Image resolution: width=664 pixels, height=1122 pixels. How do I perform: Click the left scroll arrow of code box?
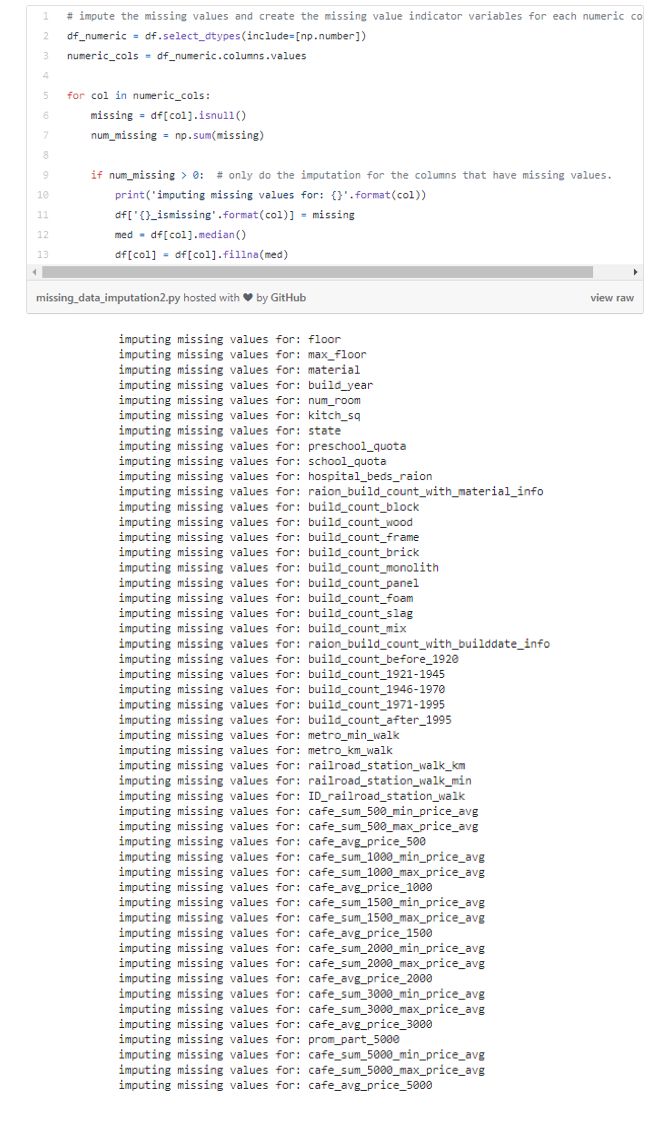point(34,272)
